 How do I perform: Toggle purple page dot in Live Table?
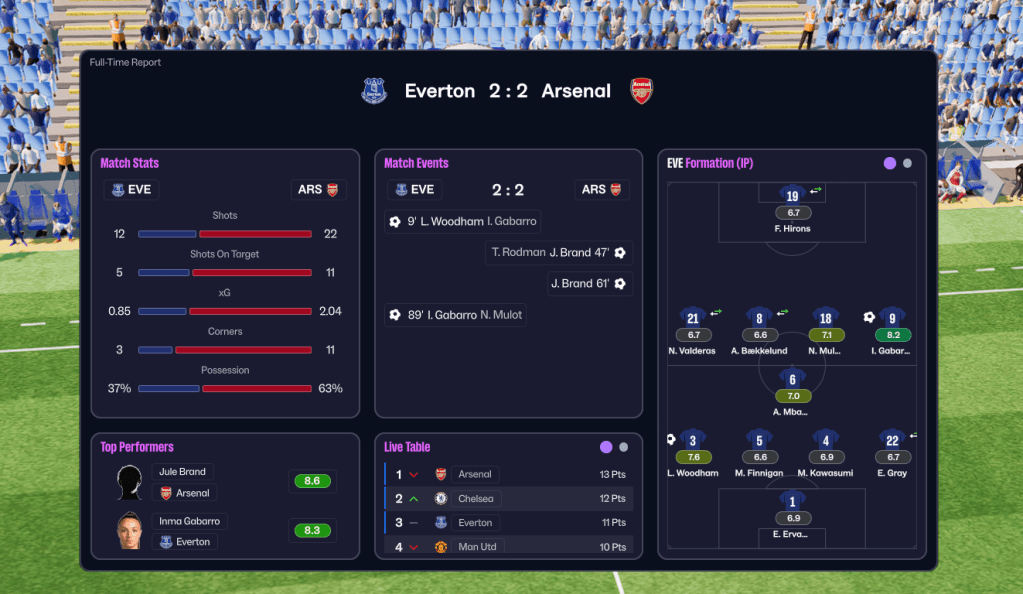coord(606,447)
